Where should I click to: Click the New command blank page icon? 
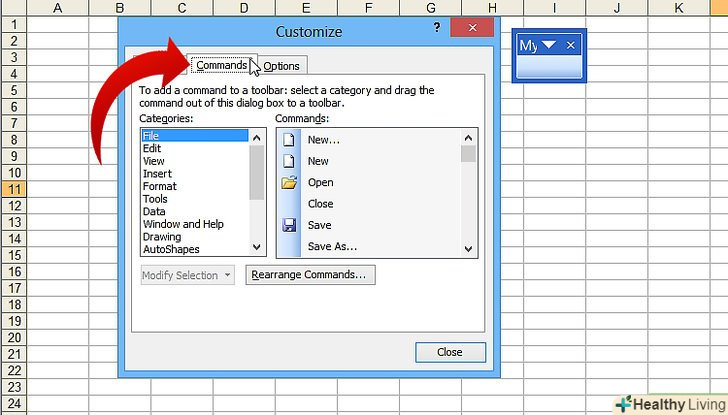(x=289, y=161)
